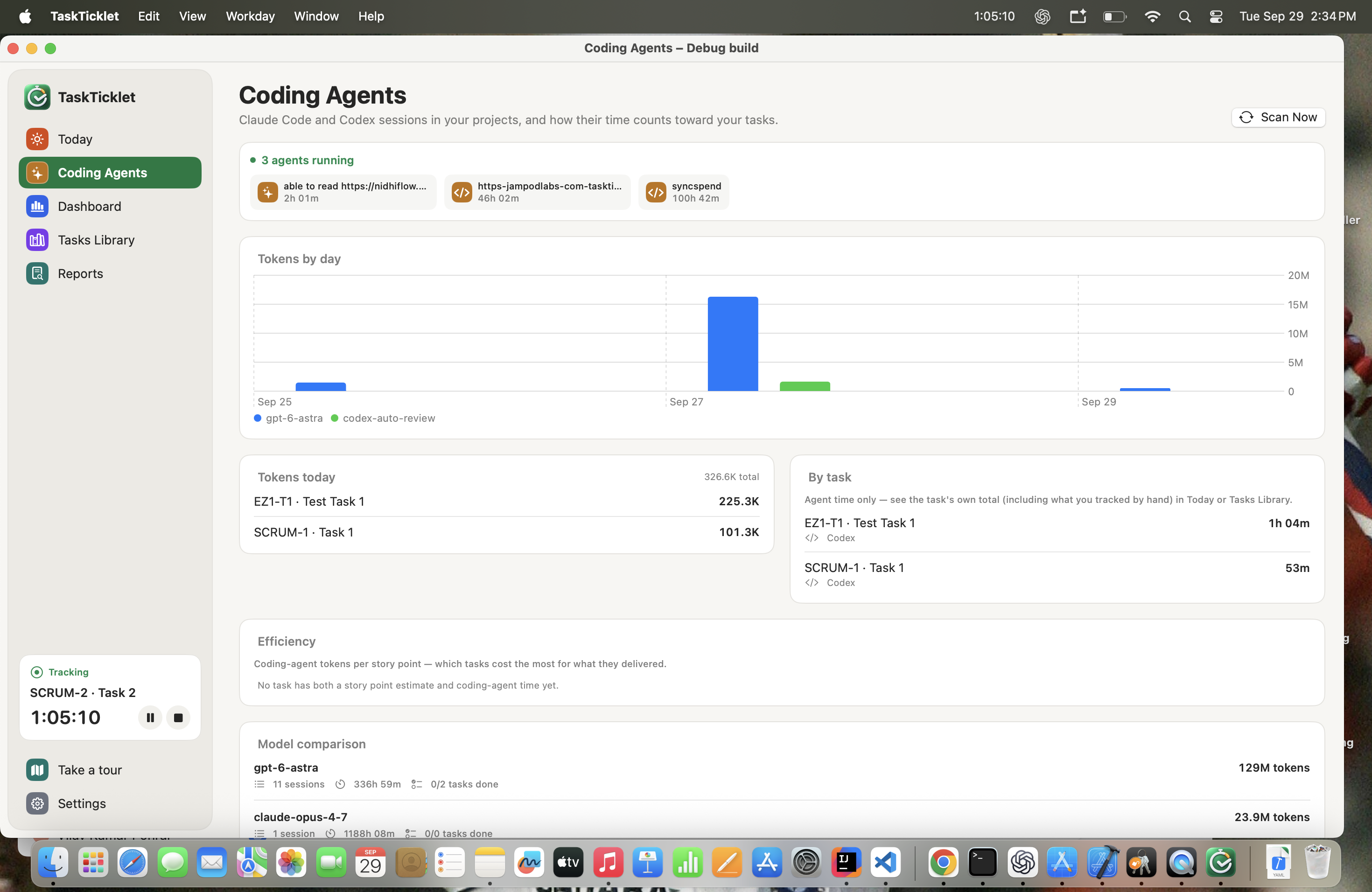
Task: Open Control Center in menu bar
Action: click(1215, 16)
